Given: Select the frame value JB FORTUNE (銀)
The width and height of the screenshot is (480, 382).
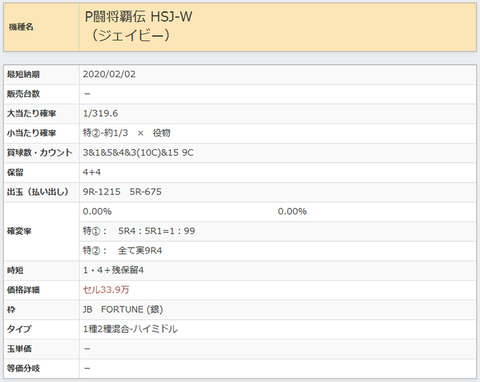Looking at the screenshot, I should 123,310.
